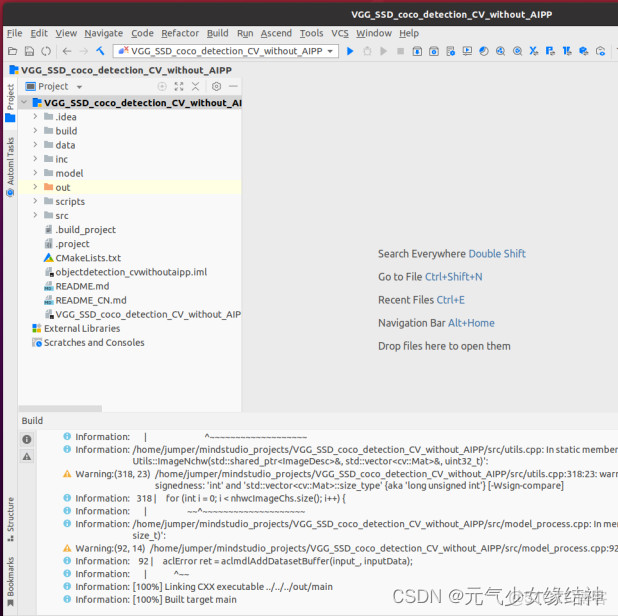The height and width of the screenshot is (616, 618).
Task: Open the Ascend menu
Action: (276, 33)
